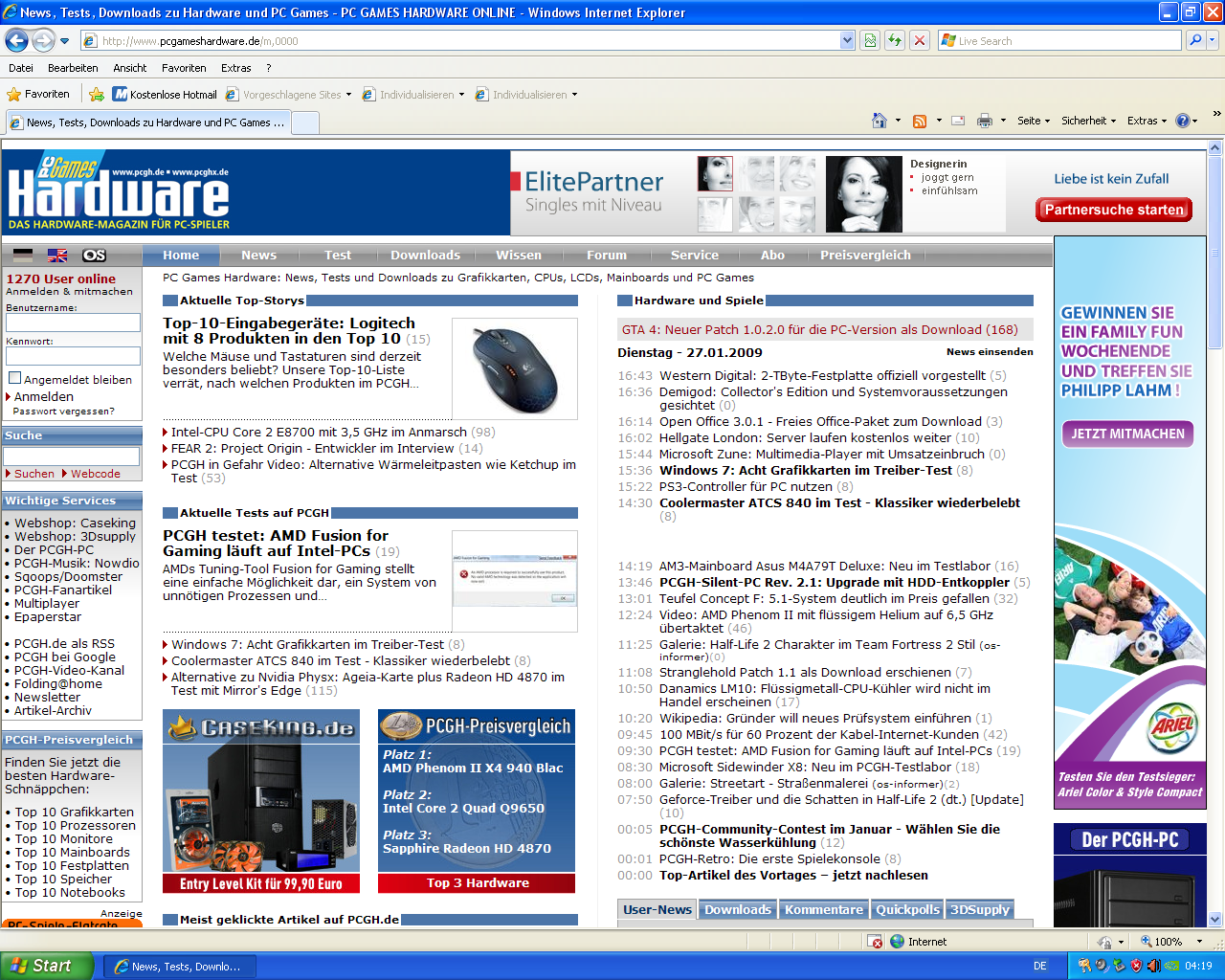Select the Forum navigation tab
The width and height of the screenshot is (1225, 980).
click(607, 255)
